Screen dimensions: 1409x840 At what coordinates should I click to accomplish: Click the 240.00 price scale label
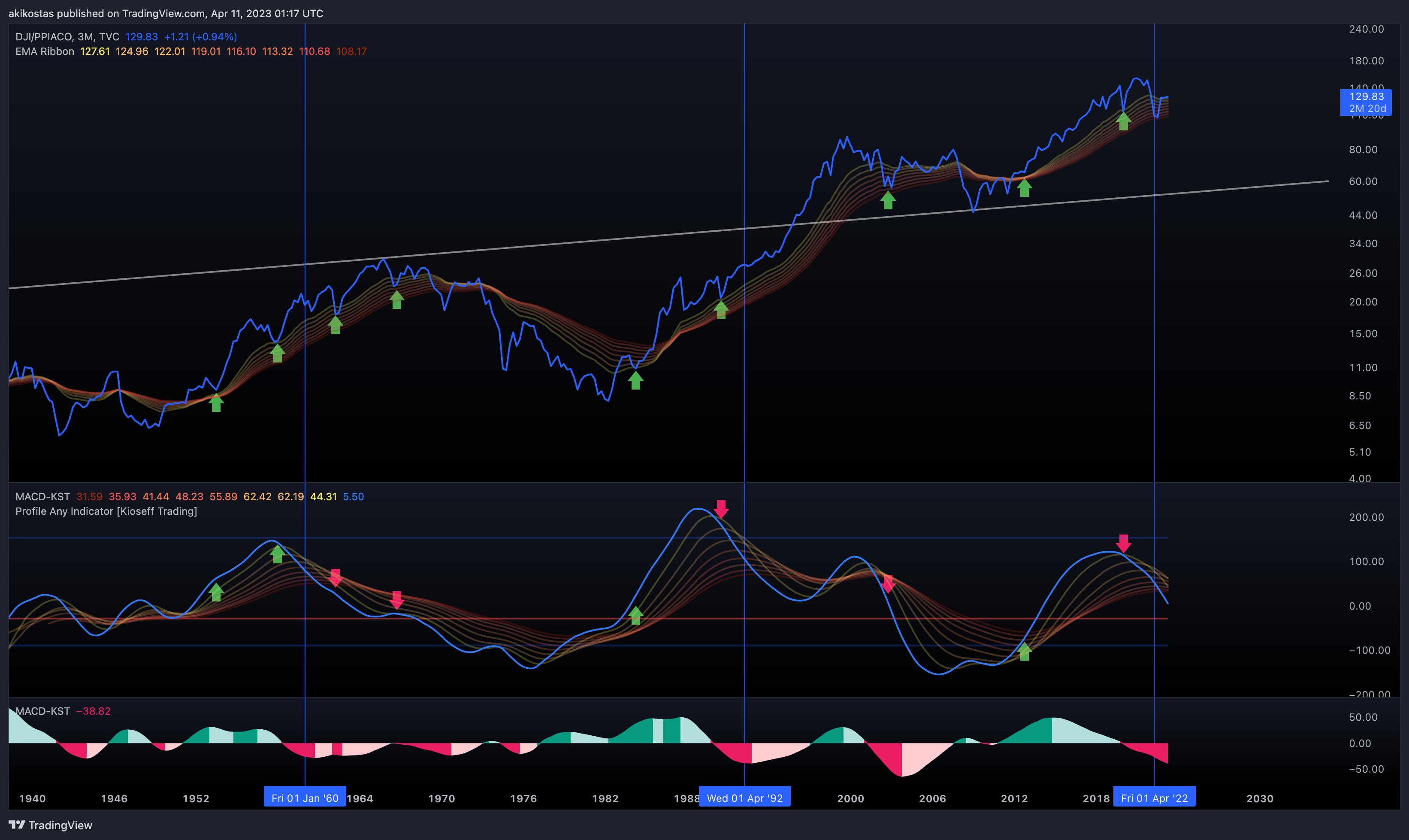pos(1366,29)
